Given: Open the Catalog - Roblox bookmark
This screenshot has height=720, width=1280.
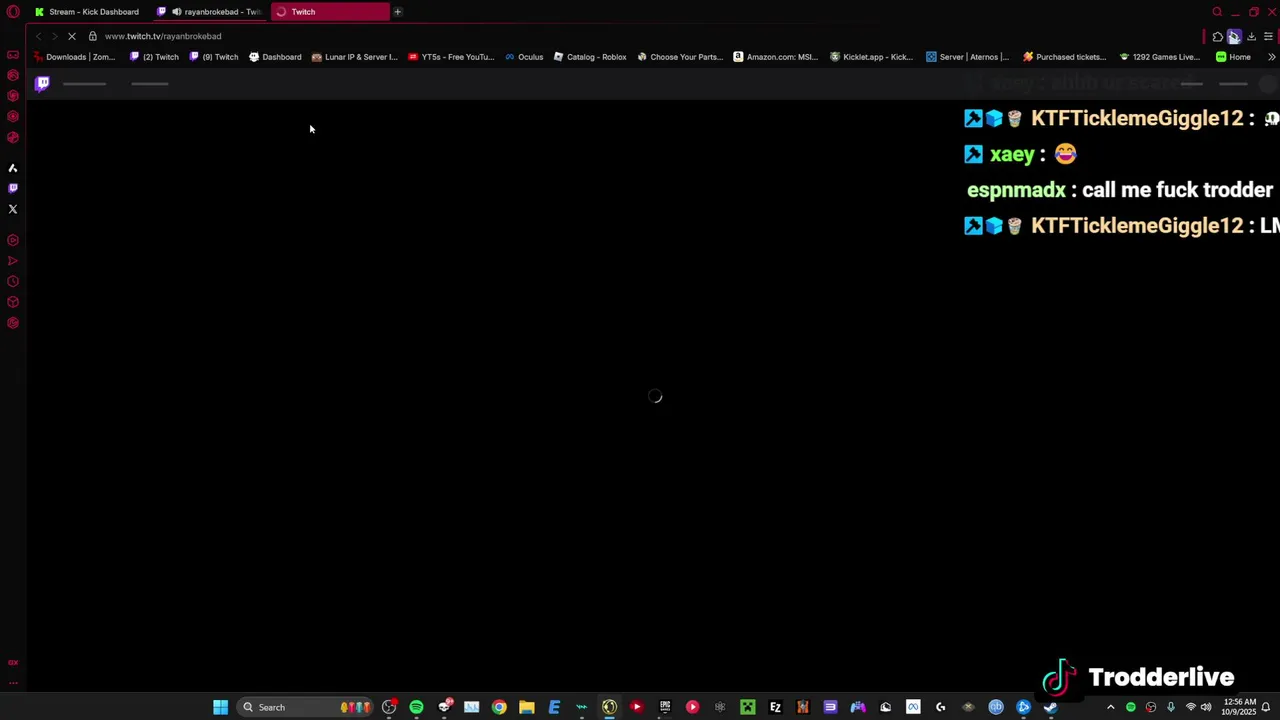Looking at the screenshot, I should pyautogui.click(x=590, y=57).
